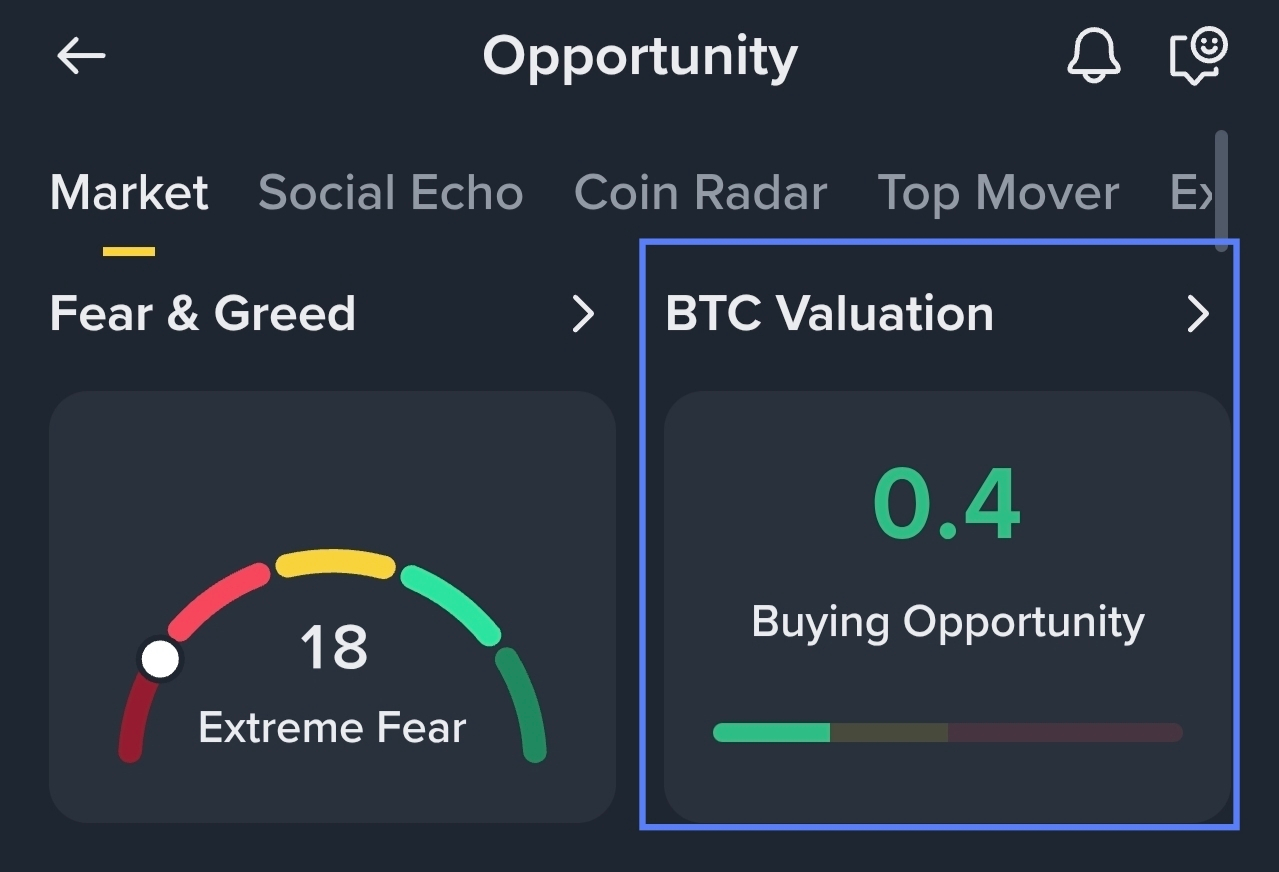Tap the back arrow icon
This screenshot has height=872, width=1279.
tap(81, 56)
